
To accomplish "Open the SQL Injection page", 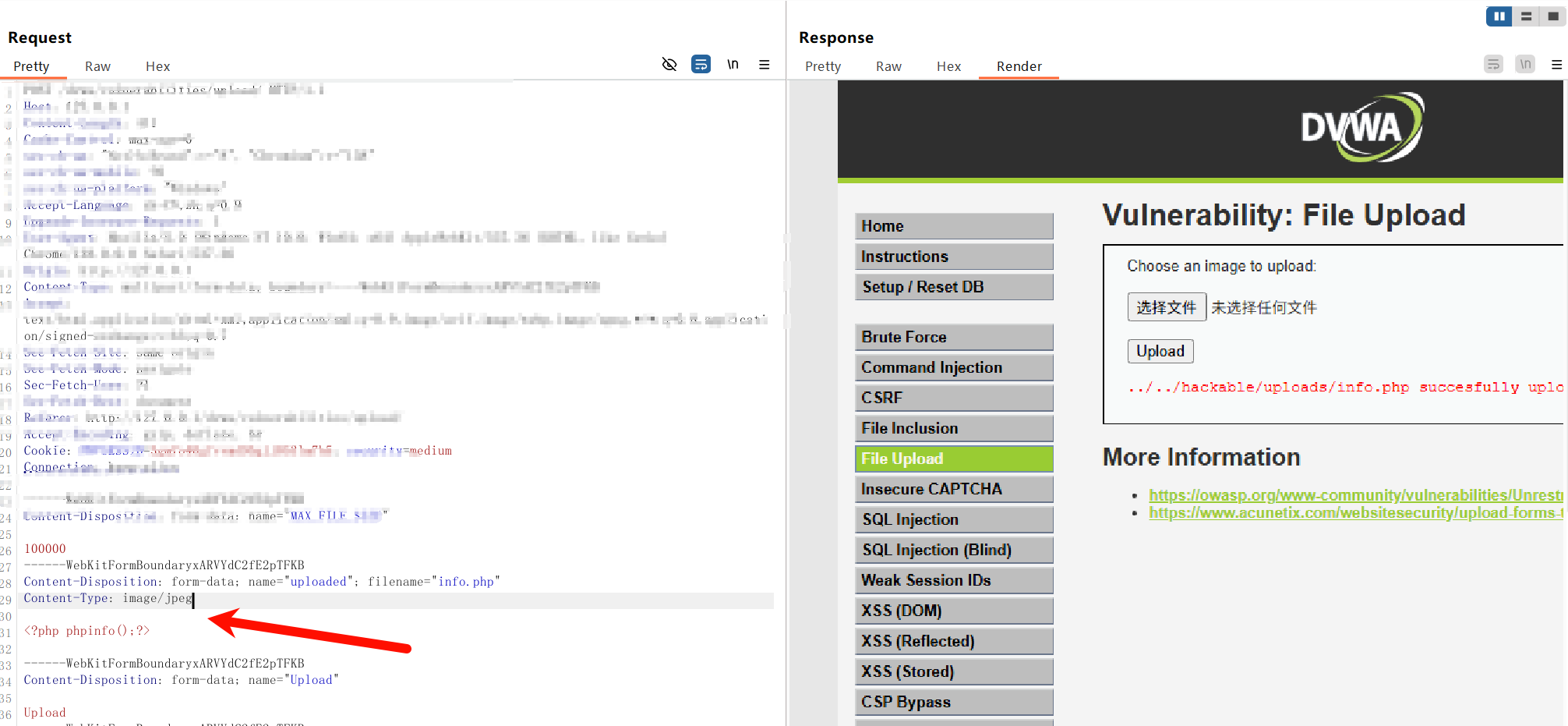I will point(954,519).
